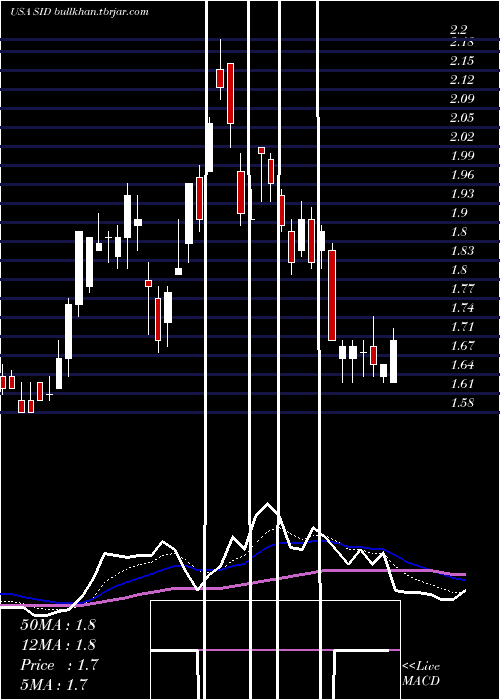Select the 2.15 price axis label

[462, 60]
